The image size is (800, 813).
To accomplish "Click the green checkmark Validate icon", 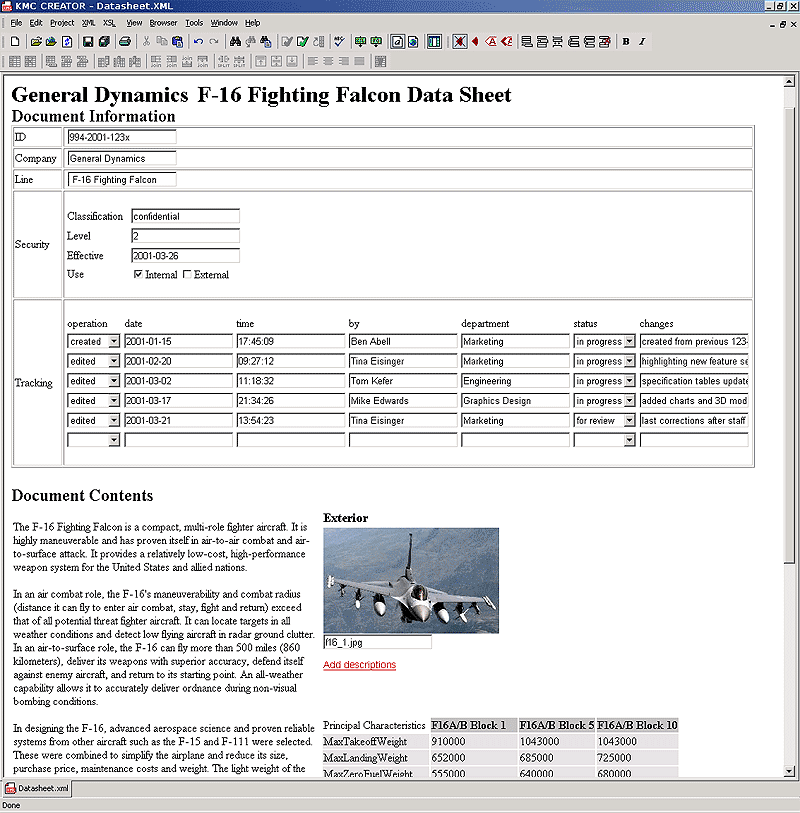I will click(x=303, y=41).
